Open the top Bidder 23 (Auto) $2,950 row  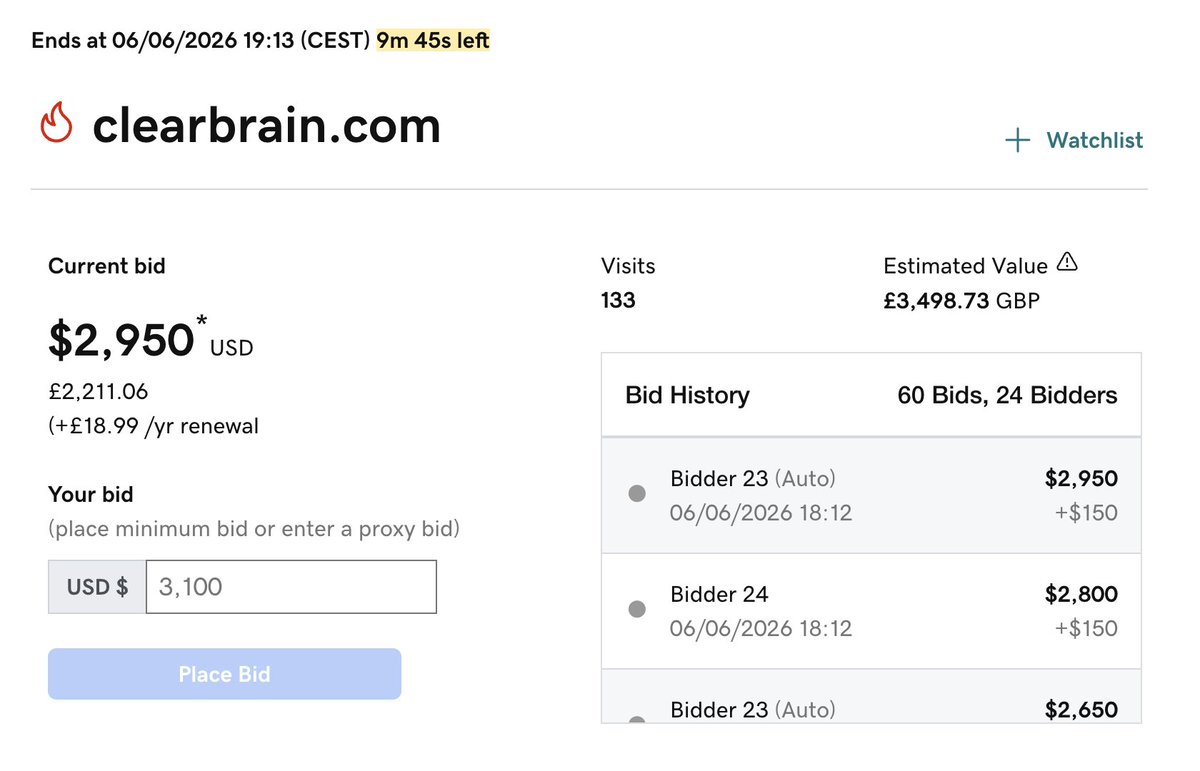coord(871,495)
